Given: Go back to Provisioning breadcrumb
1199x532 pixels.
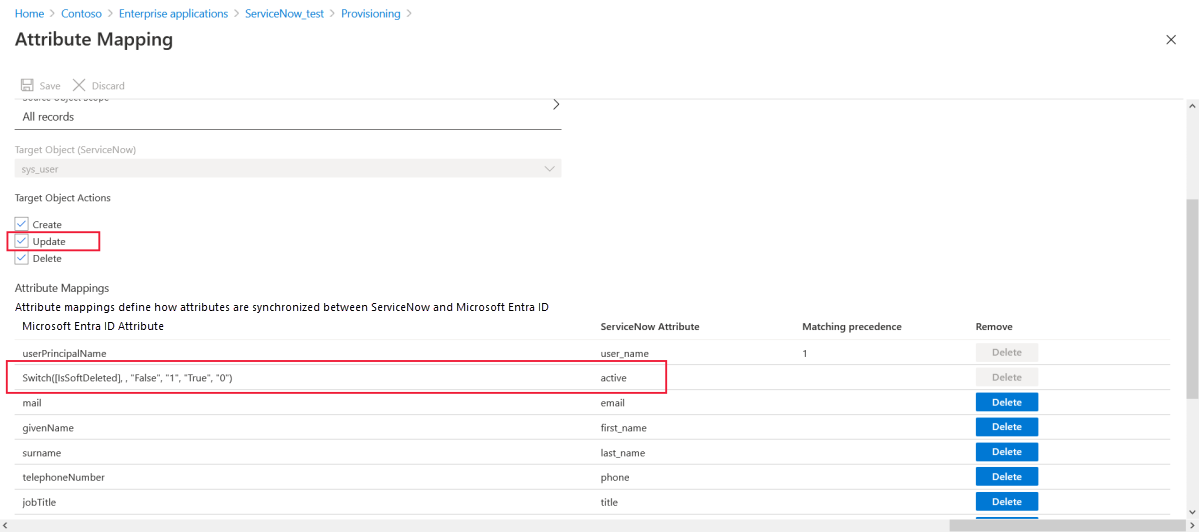Looking at the screenshot, I should [370, 14].
